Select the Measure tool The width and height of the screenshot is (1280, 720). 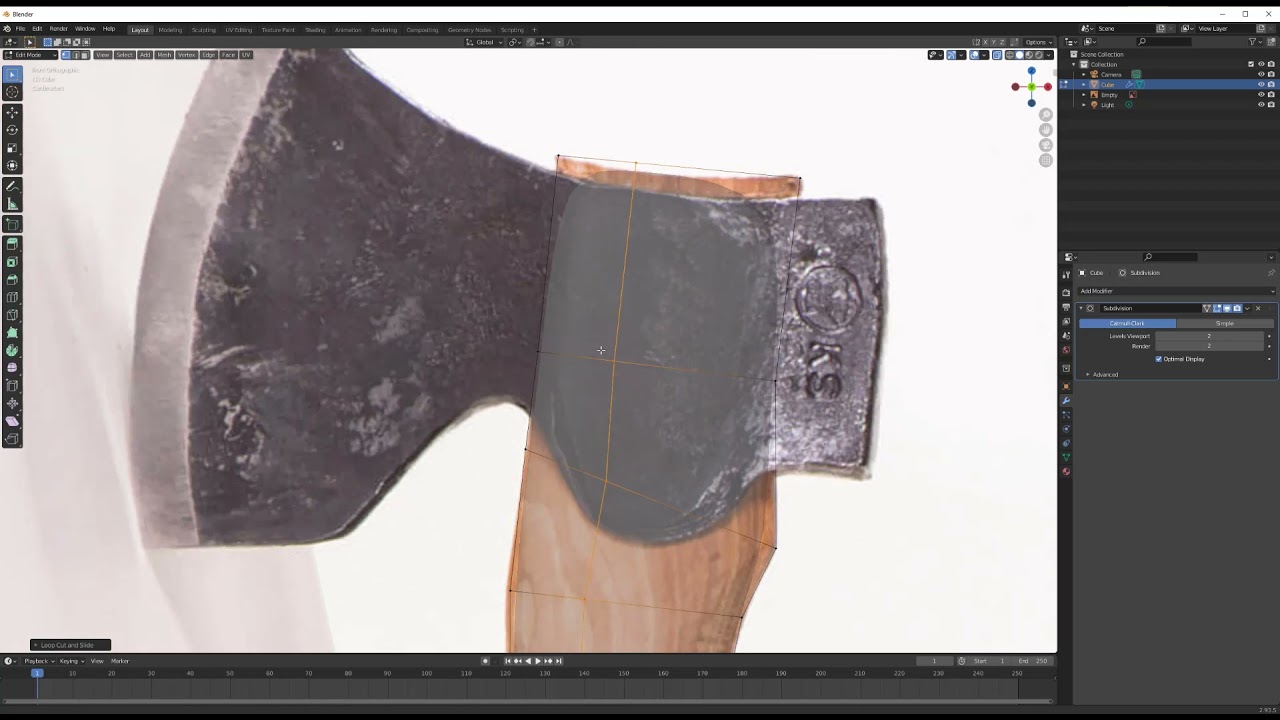tap(12, 204)
